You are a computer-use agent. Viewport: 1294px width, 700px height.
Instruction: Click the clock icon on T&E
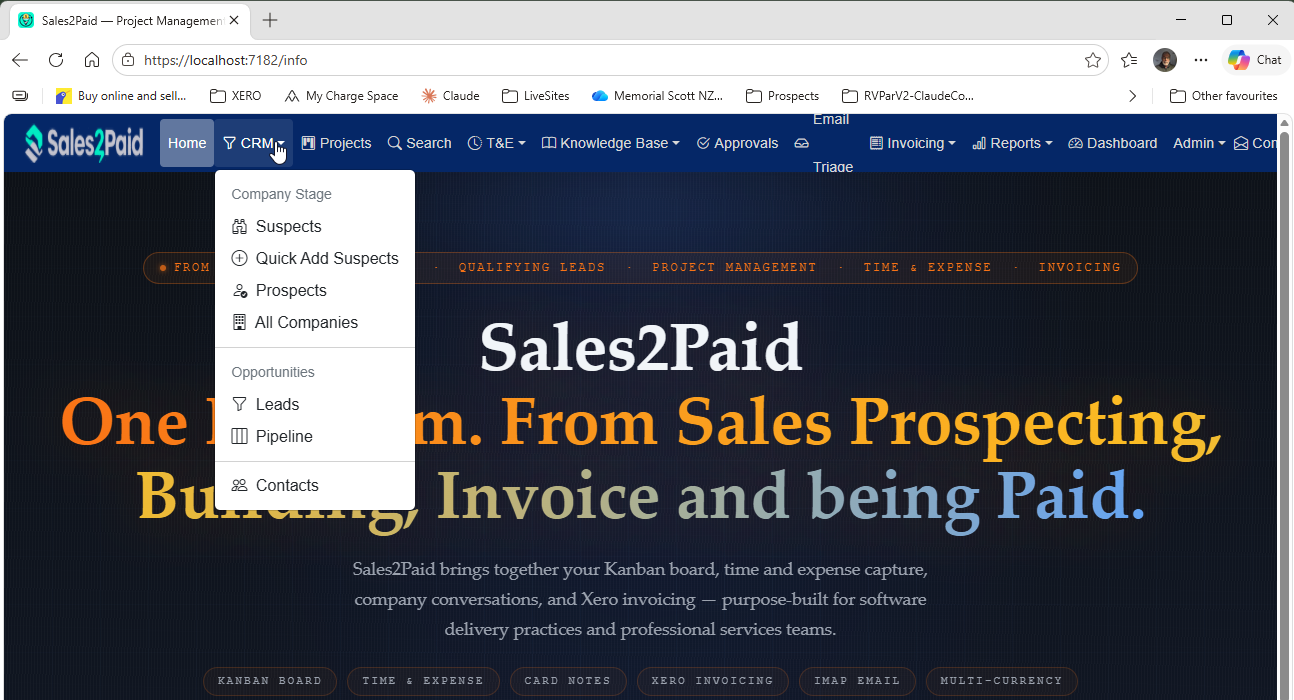point(475,143)
